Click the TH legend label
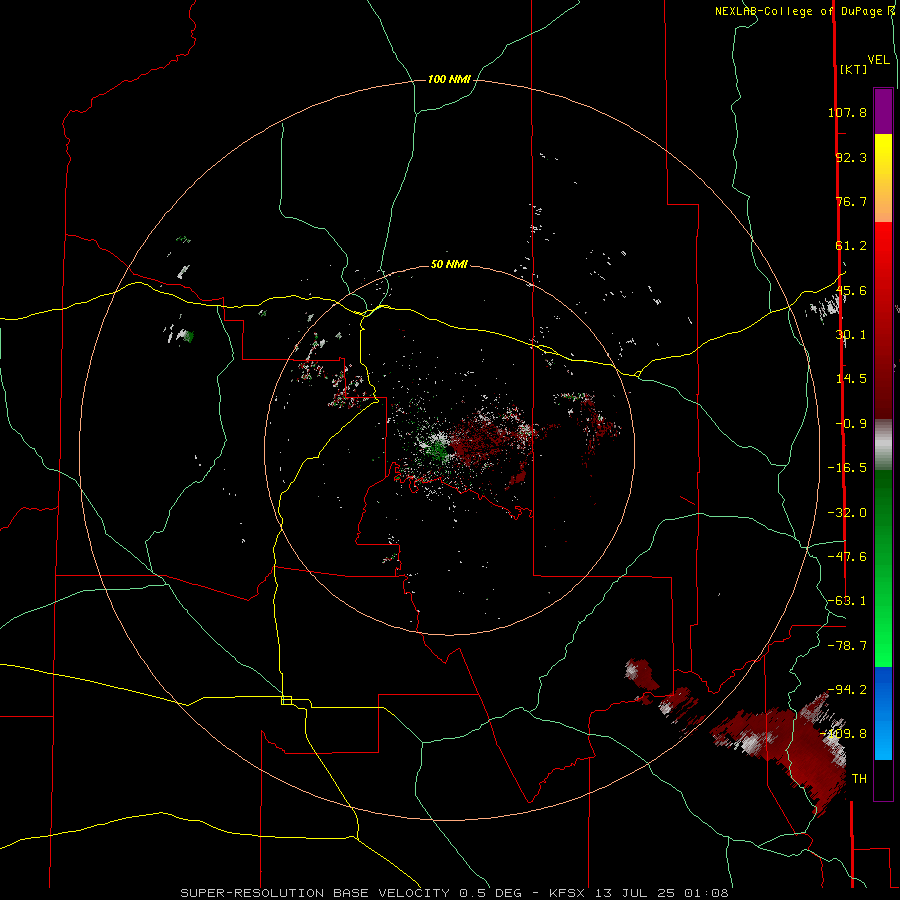 coord(859,779)
